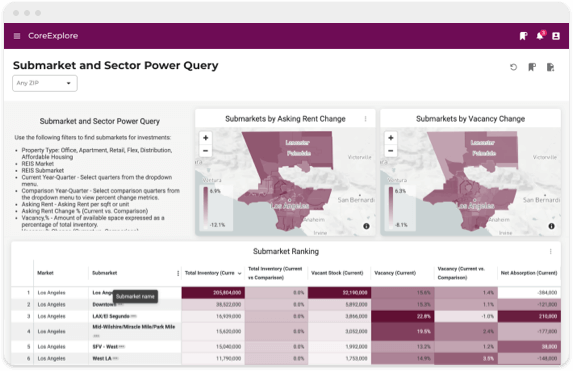573x371 pixels.
Task: Click Los Angeles label on Vacancy Change map
Action: click(475, 206)
